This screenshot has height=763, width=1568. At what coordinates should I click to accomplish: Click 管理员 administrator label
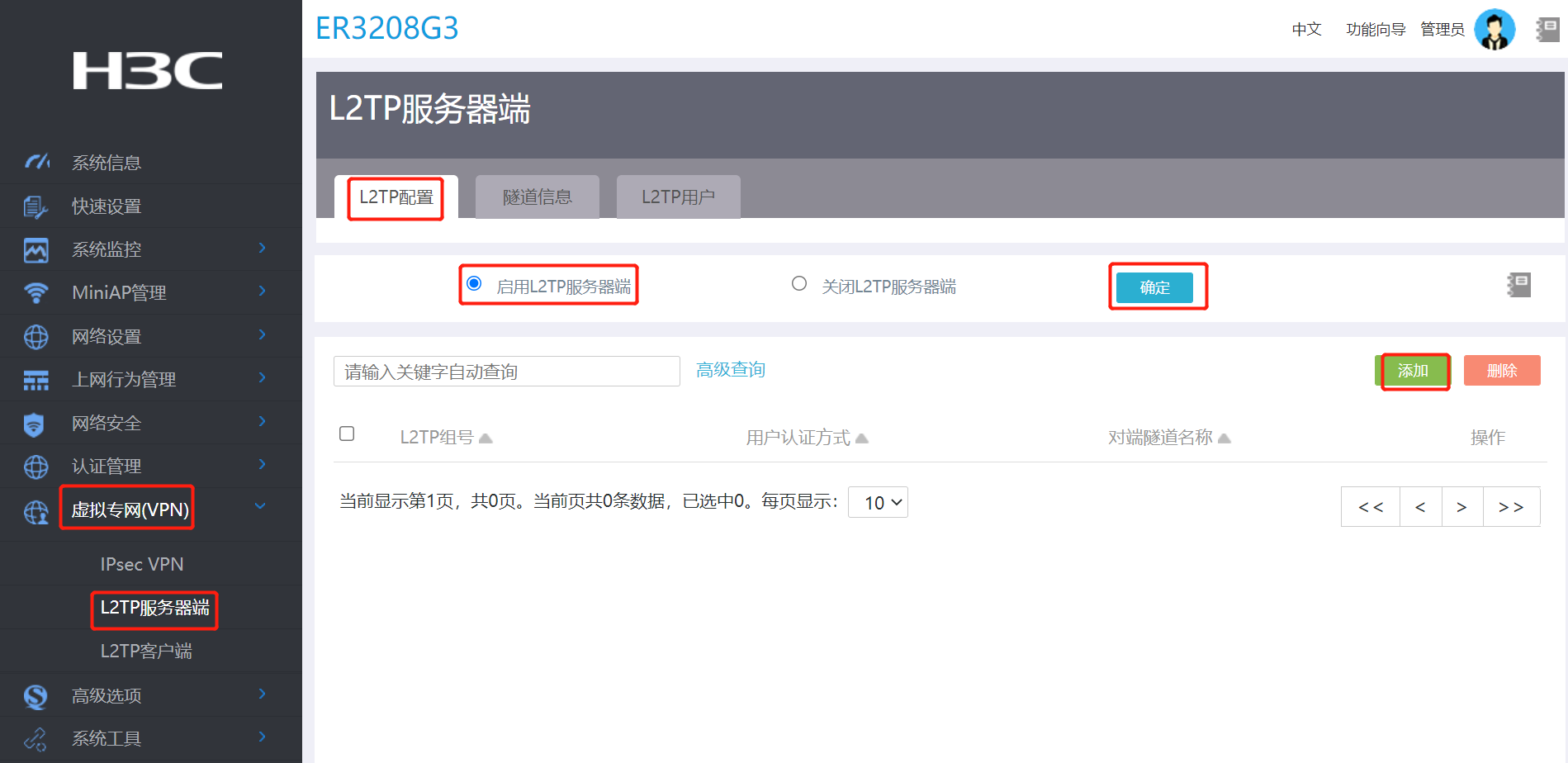pyautogui.click(x=1442, y=30)
